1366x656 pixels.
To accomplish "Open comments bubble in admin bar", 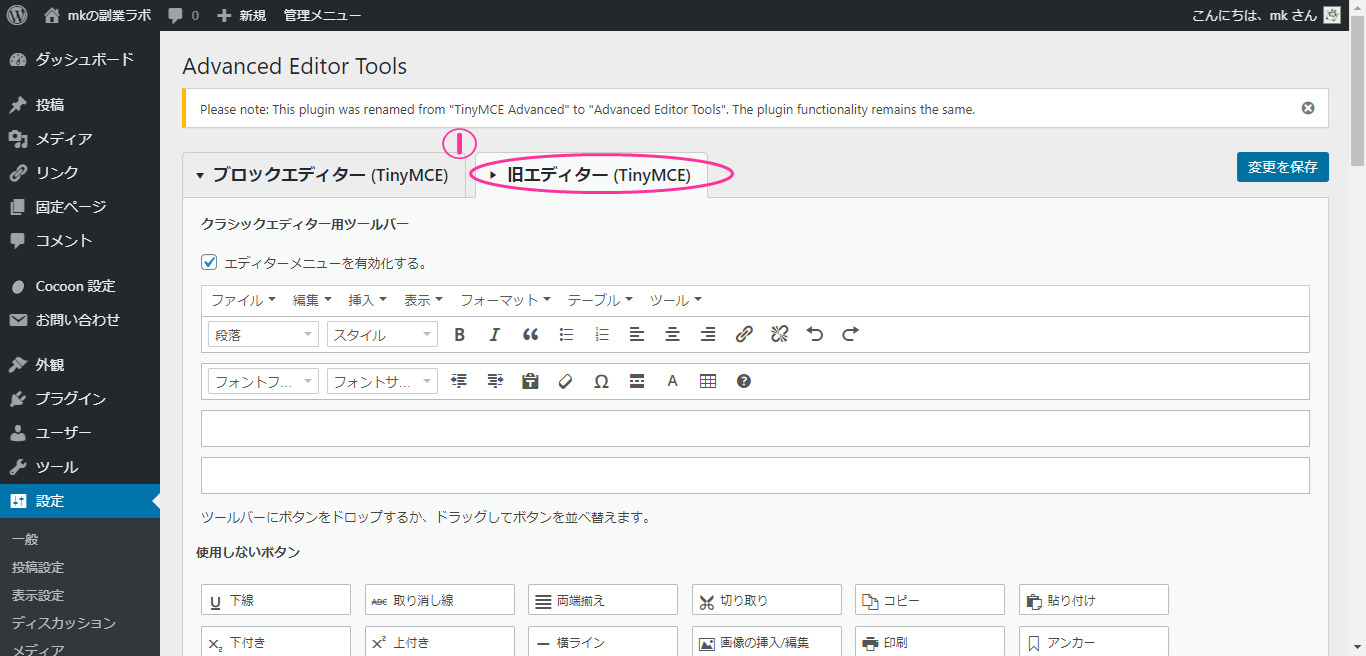I will click(183, 16).
